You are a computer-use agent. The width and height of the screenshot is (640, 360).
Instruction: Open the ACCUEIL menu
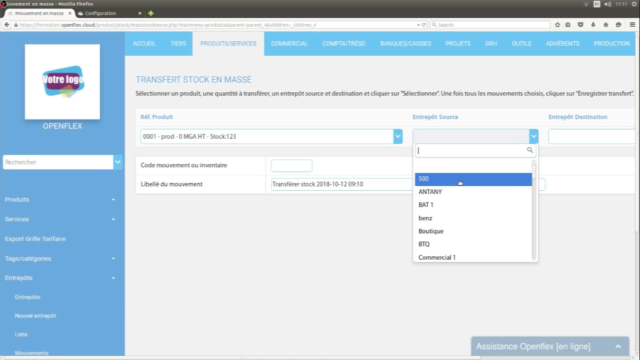pos(144,44)
